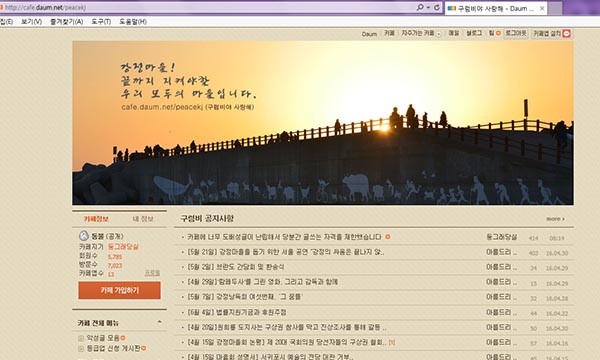Click the 카페 가입하기 join button

pyautogui.click(x=119, y=290)
